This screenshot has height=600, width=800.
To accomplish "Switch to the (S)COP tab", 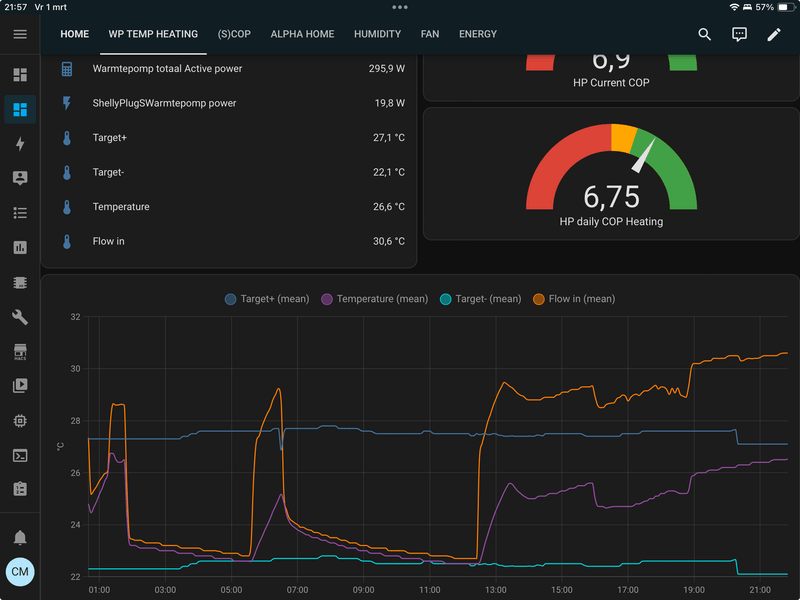I will [x=234, y=34].
